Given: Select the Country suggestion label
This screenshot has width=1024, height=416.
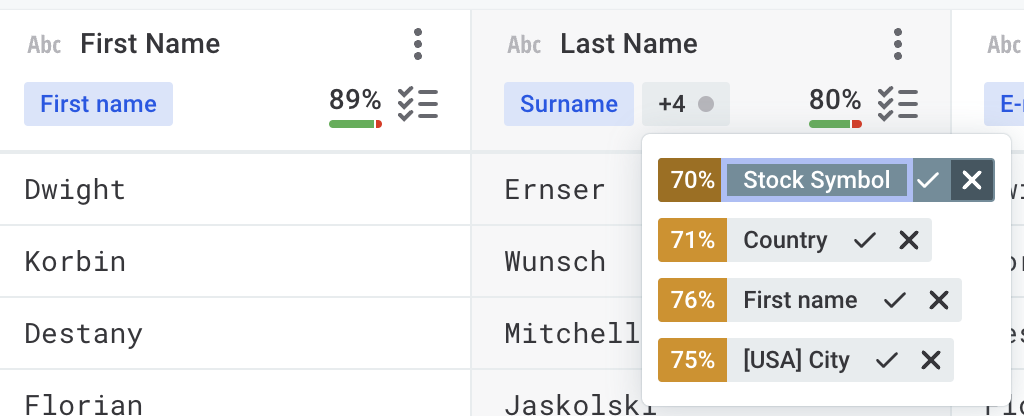Looking at the screenshot, I should [785, 240].
